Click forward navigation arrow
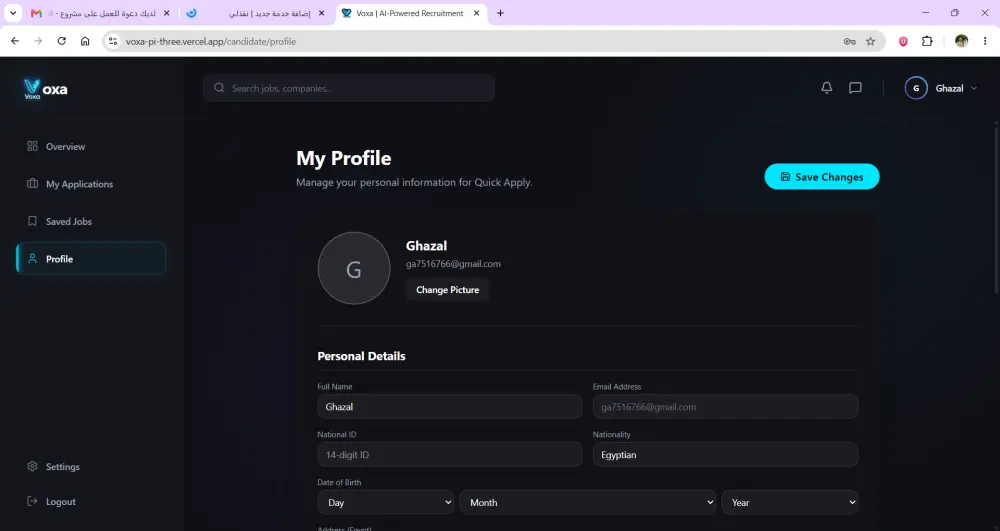This screenshot has width=1000, height=531. (38, 41)
